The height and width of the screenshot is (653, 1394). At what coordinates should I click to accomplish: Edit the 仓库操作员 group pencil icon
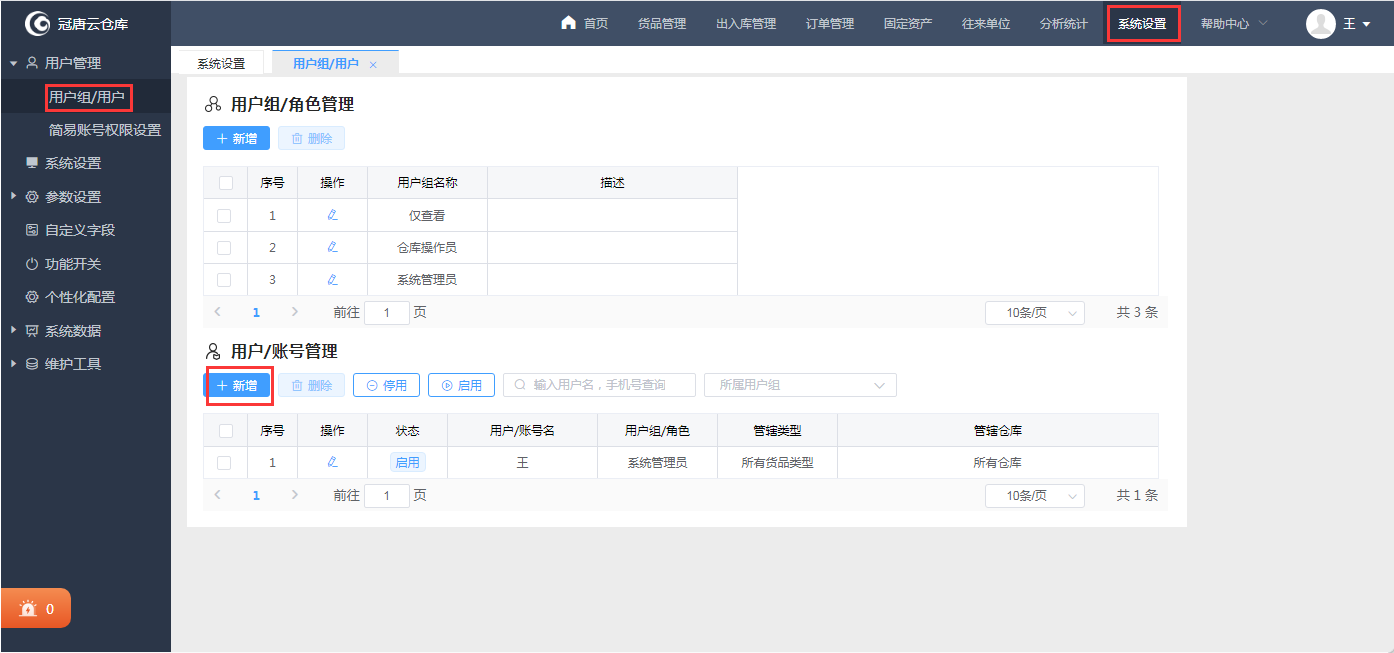332,247
